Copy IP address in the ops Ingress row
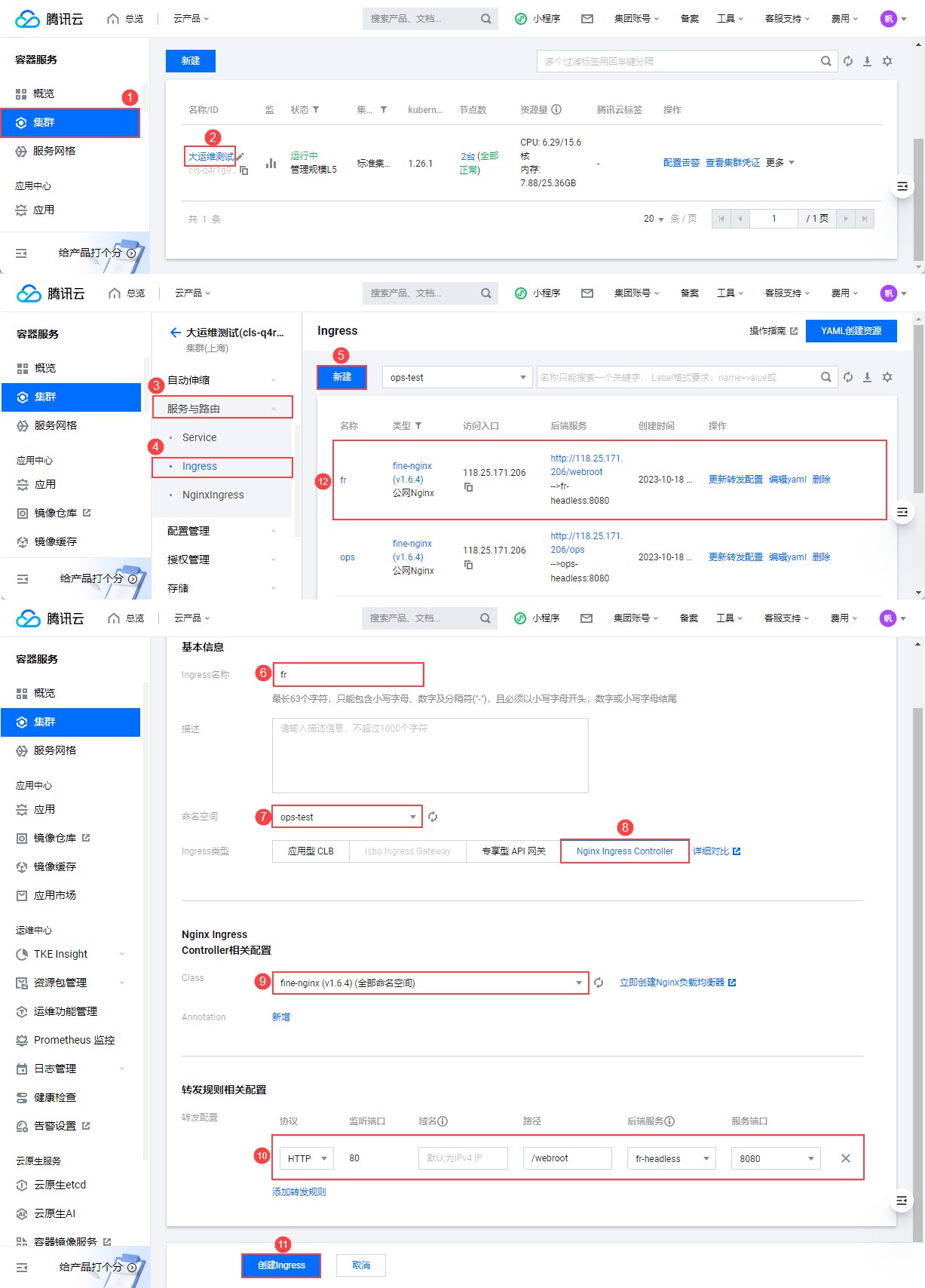925x1288 pixels. [x=468, y=565]
